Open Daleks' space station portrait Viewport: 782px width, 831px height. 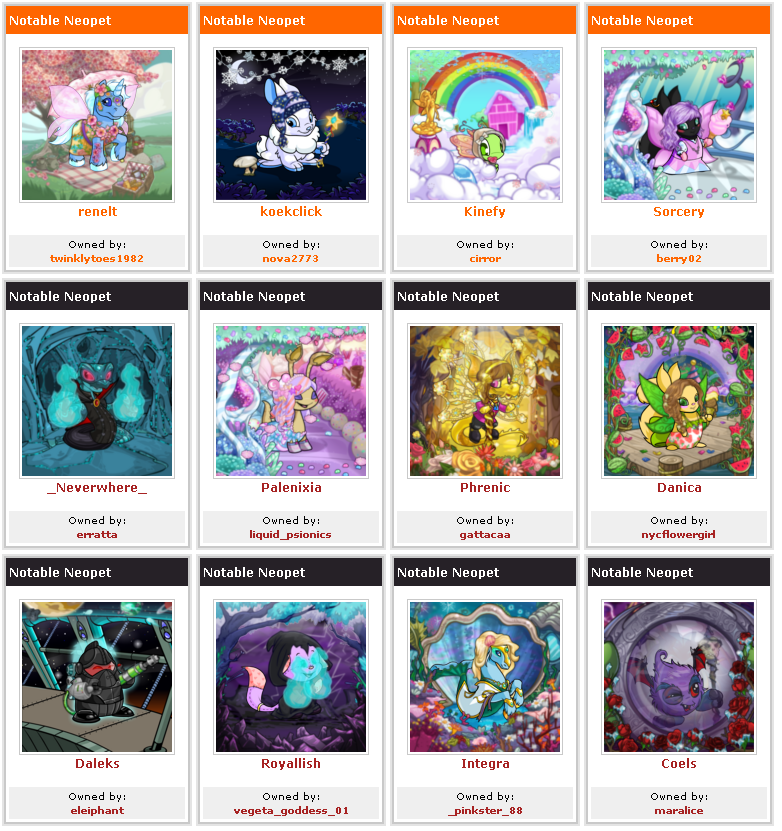click(x=97, y=679)
